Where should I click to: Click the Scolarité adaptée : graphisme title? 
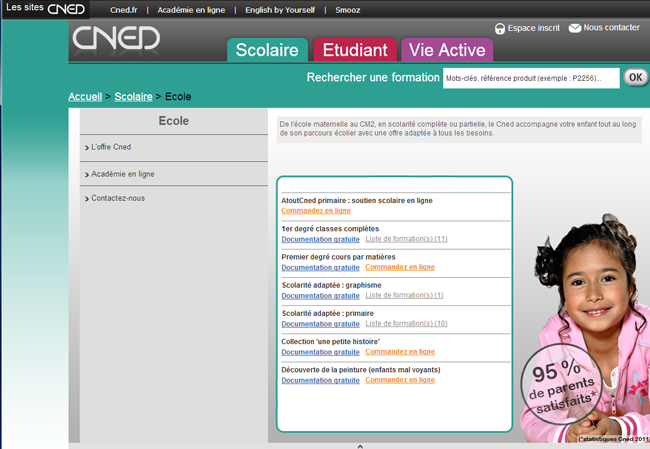pos(332,285)
